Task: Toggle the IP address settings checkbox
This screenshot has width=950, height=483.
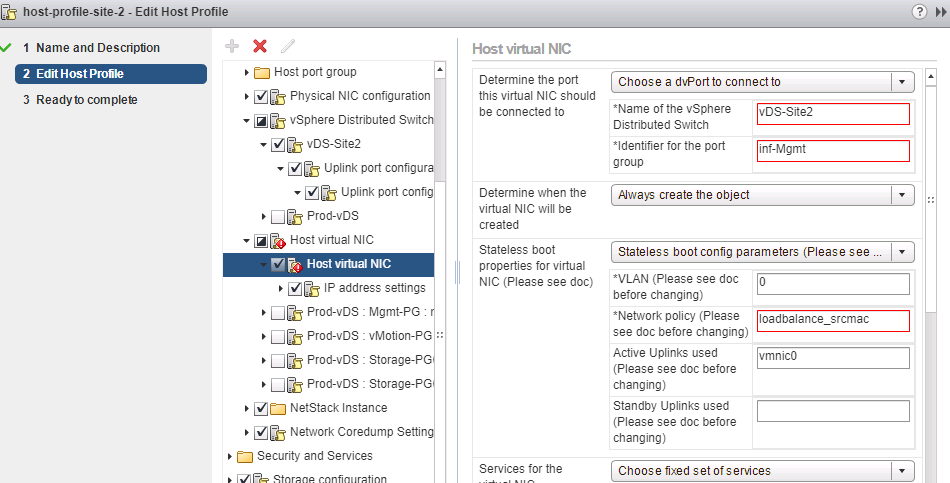Action: point(295,288)
